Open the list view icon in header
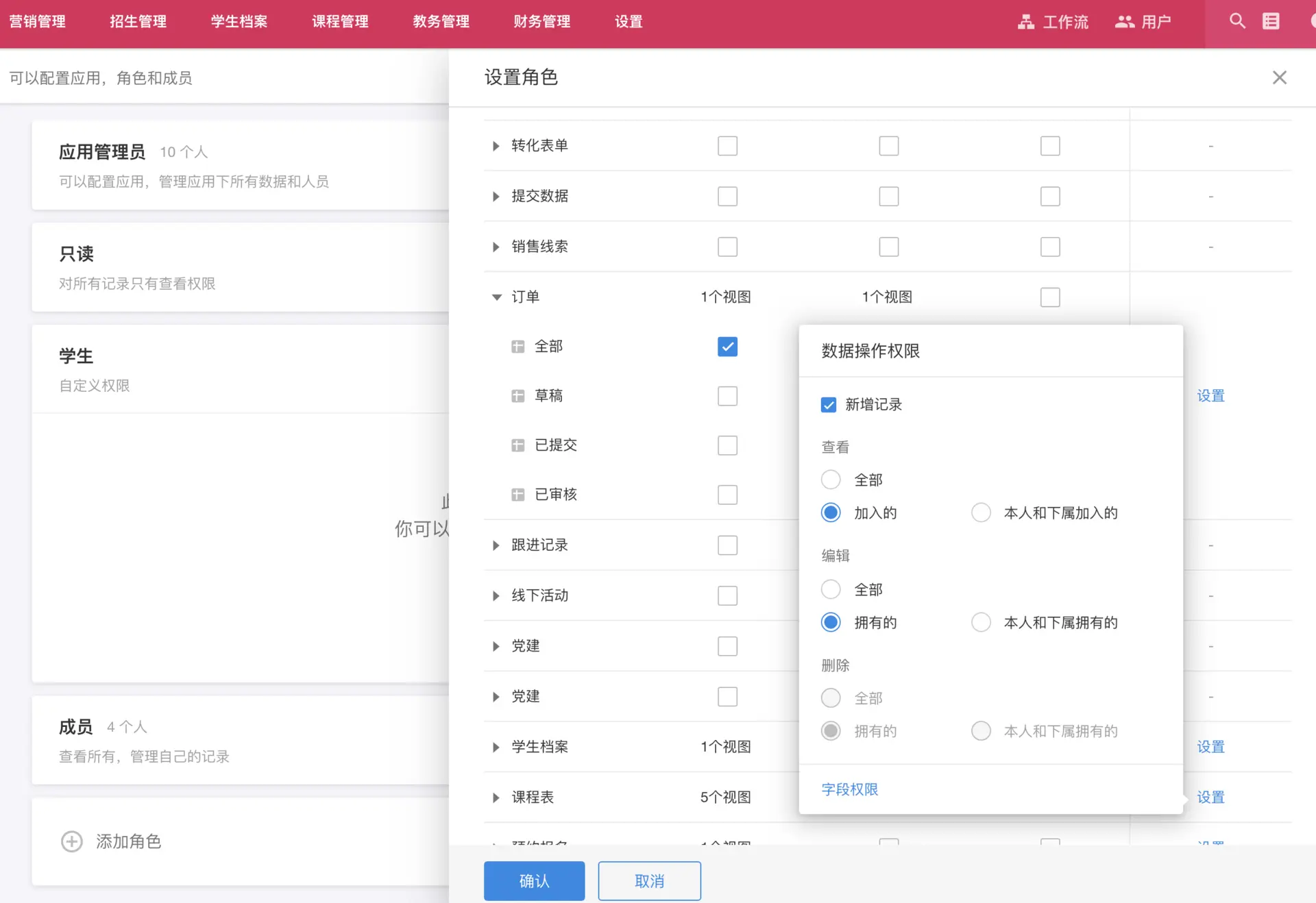 pyautogui.click(x=1271, y=21)
